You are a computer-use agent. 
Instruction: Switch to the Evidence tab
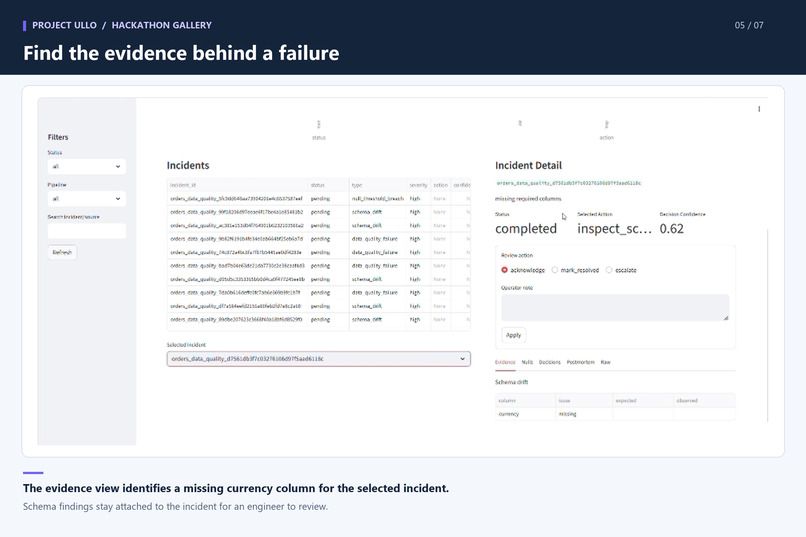click(505, 362)
